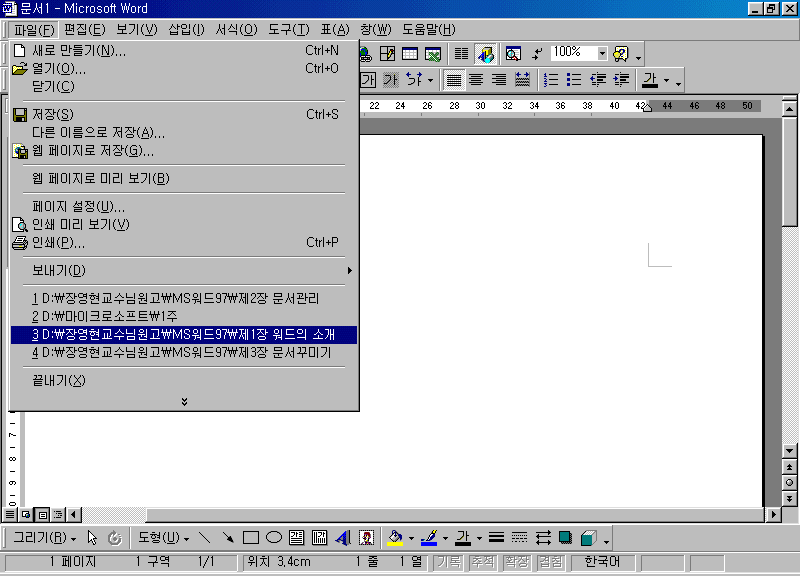Choose 인쇄 미리 보기(V) menu entry
The image size is (800, 576).
click(x=184, y=224)
